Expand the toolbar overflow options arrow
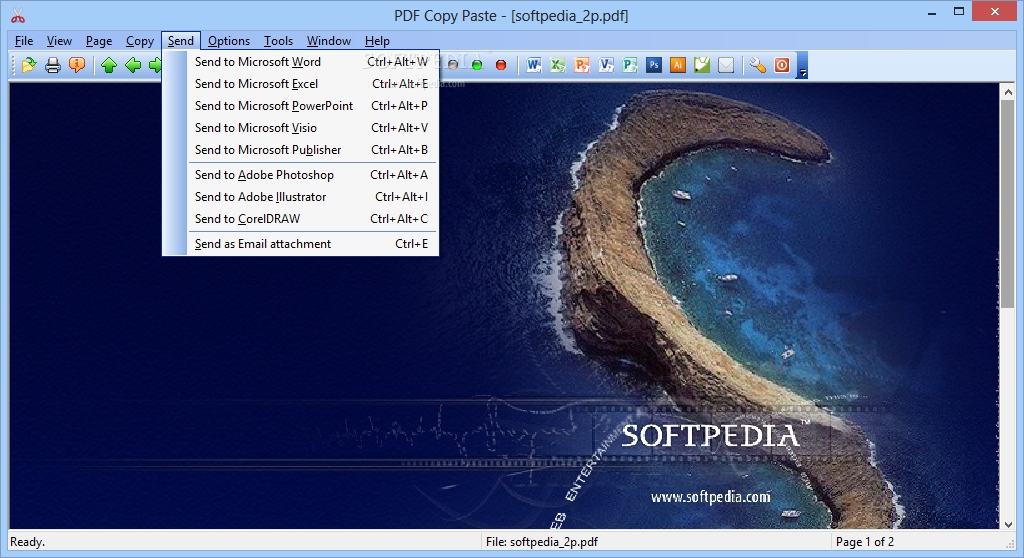 pyautogui.click(x=803, y=65)
